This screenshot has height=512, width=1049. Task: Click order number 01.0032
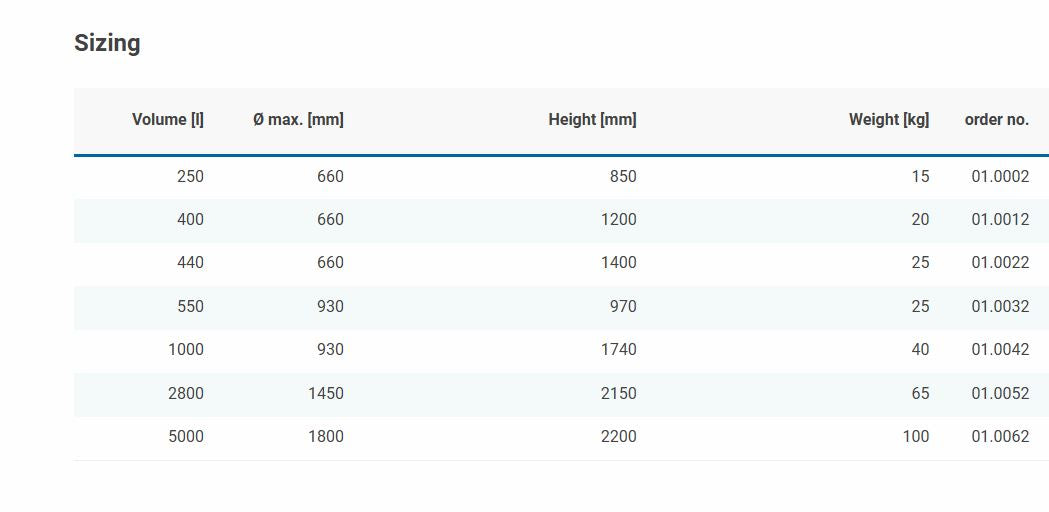1000,307
